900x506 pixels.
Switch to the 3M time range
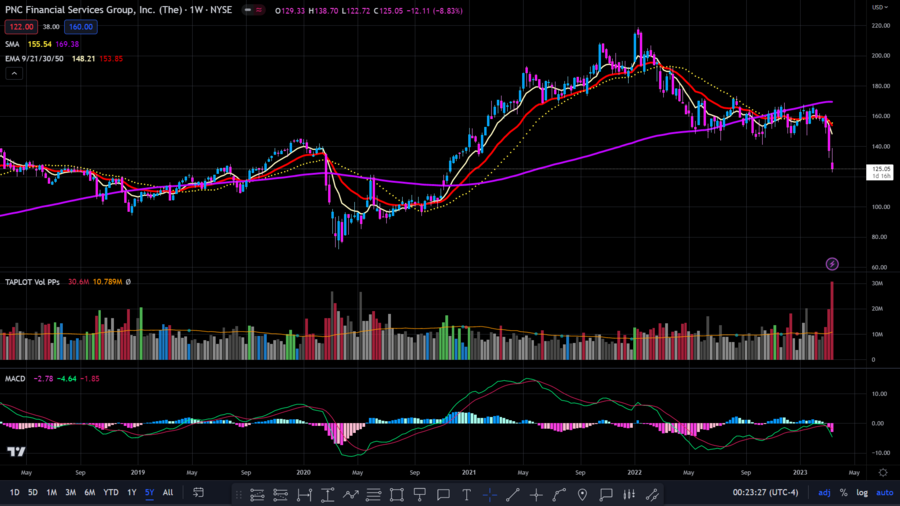coord(70,492)
